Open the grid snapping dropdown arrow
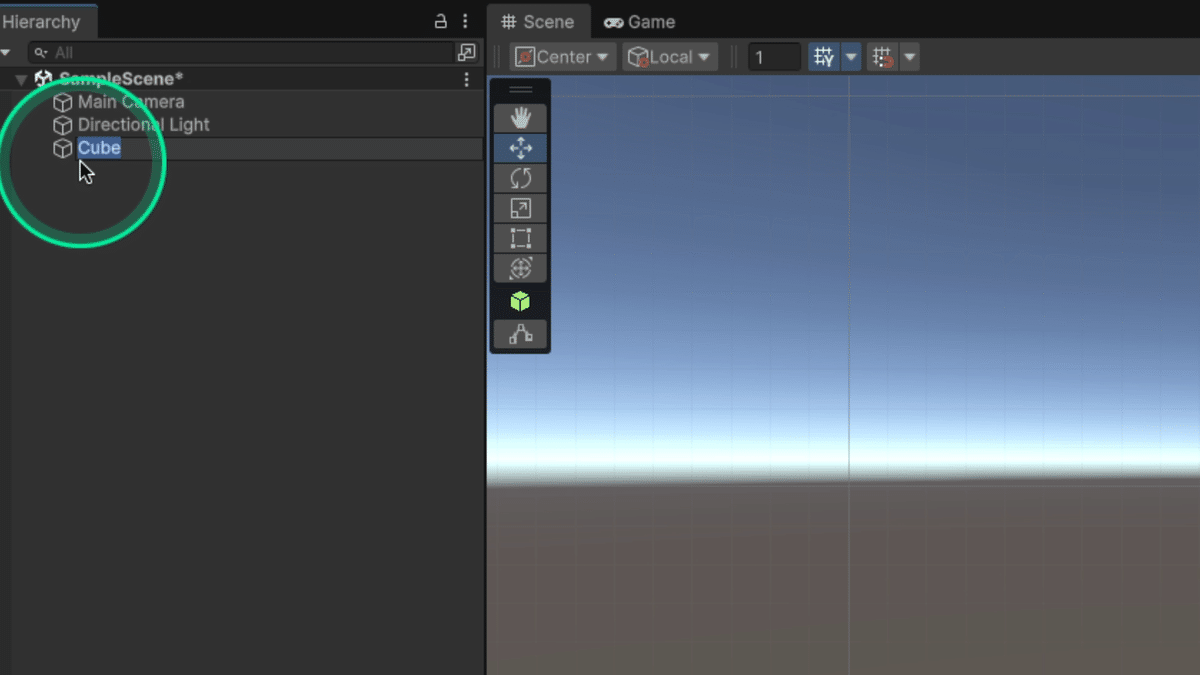 pyautogui.click(x=910, y=57)
